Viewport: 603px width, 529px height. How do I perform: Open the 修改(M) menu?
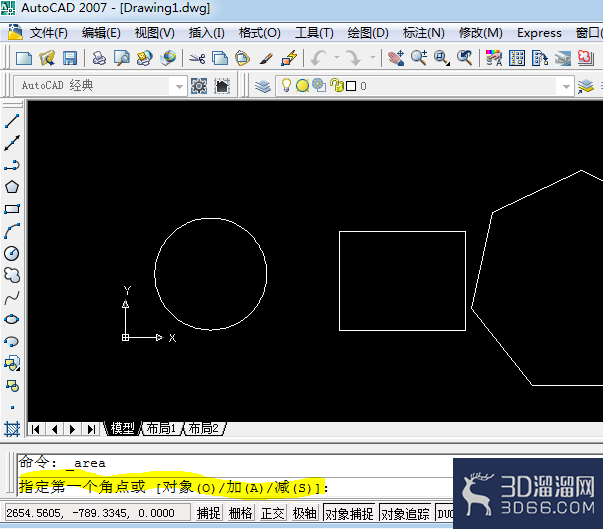[481, 33]
